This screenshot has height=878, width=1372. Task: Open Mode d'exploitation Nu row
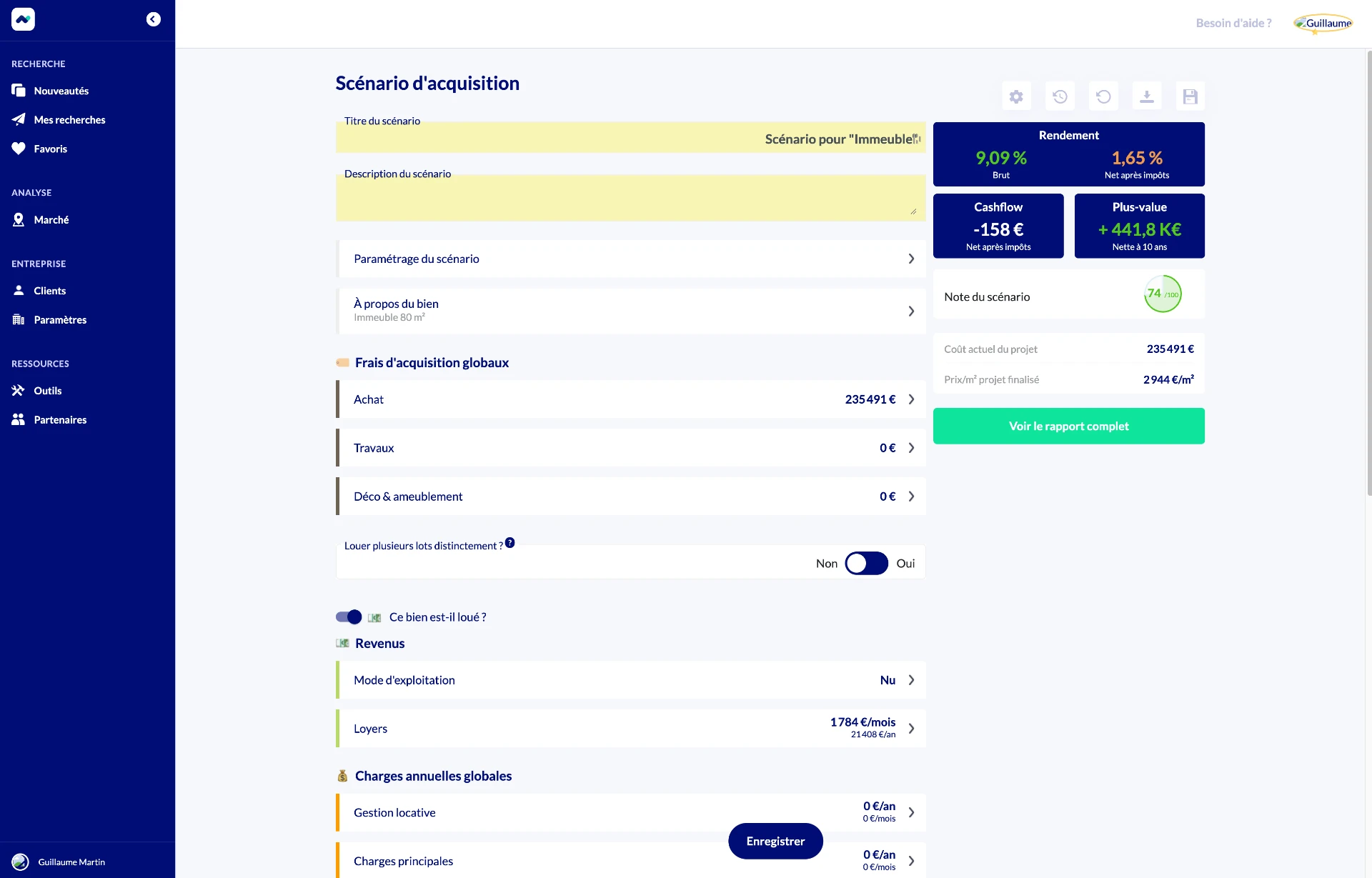(x=631, y=680)
